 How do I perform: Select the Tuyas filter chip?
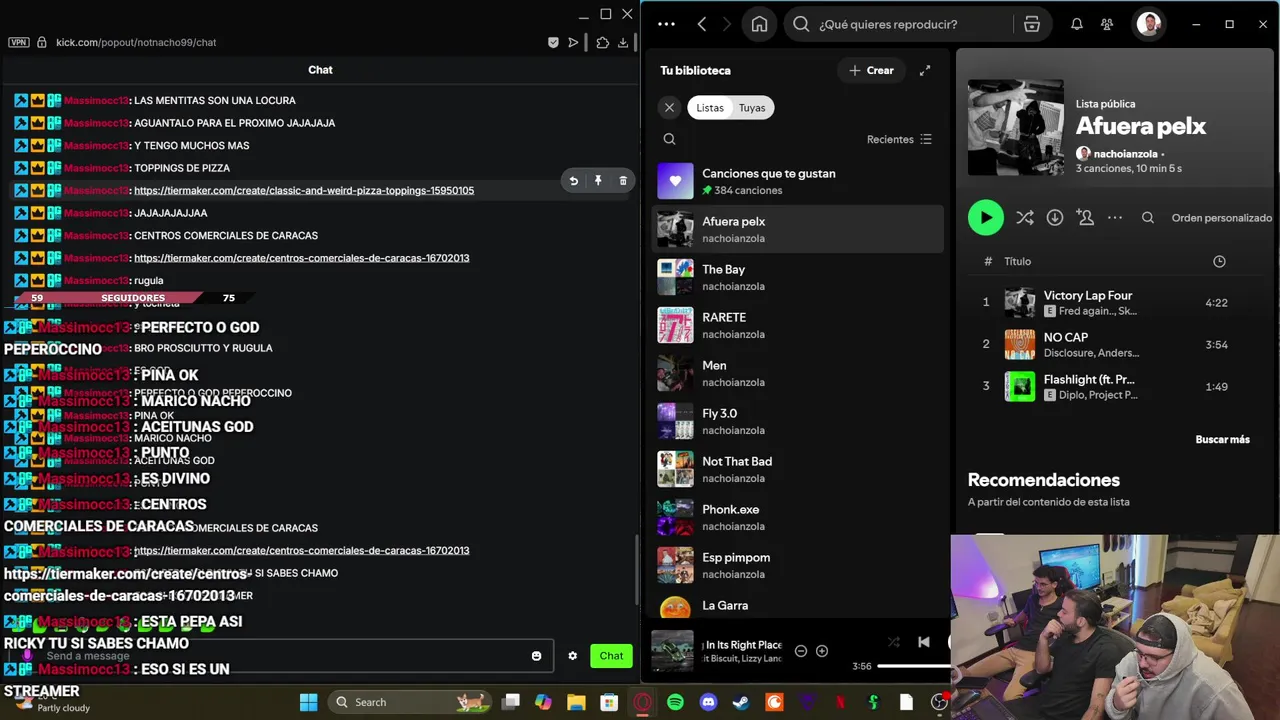click(x=752, y=108)
